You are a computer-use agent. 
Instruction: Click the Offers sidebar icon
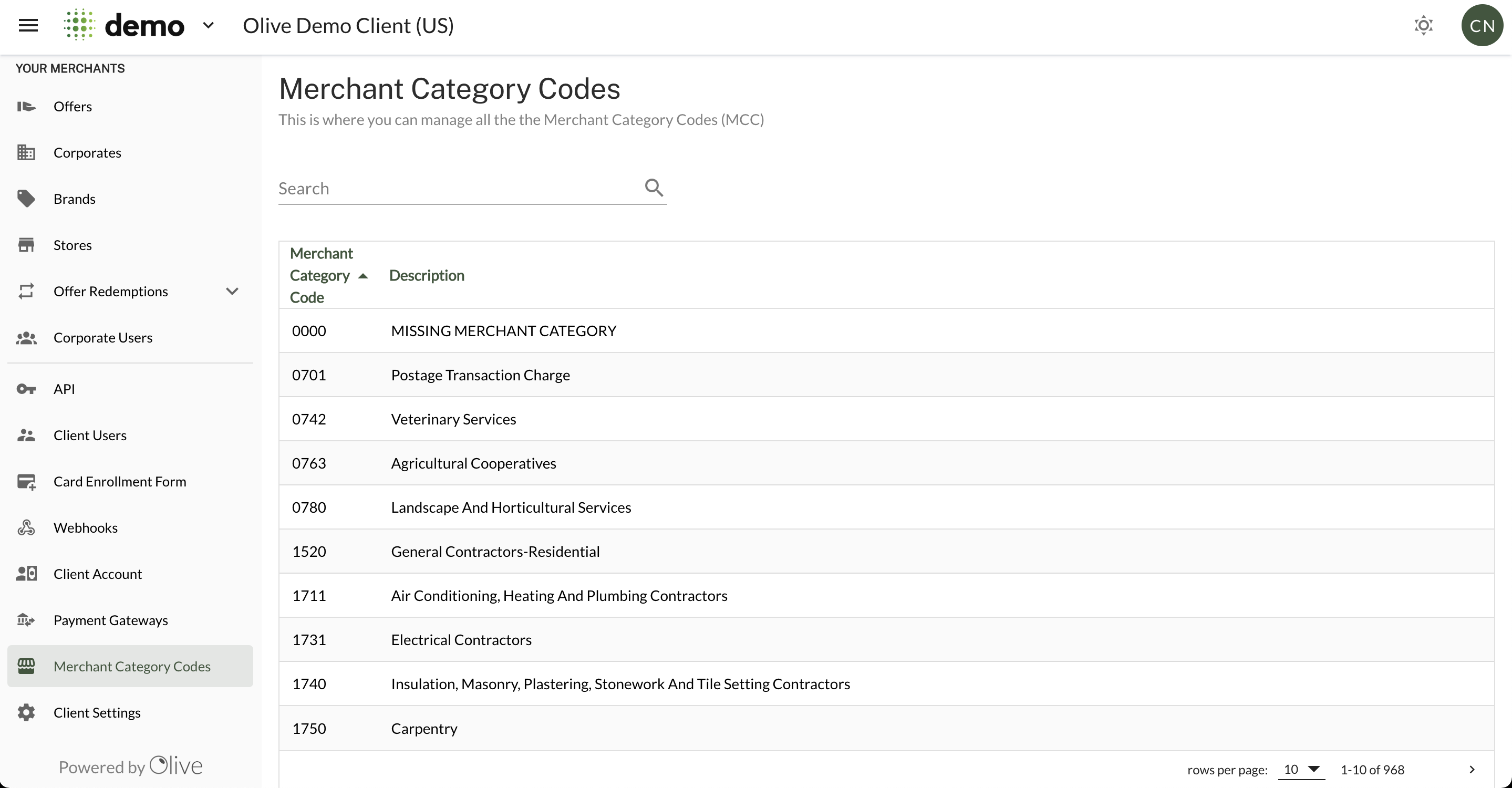click(x=26, y=106)
